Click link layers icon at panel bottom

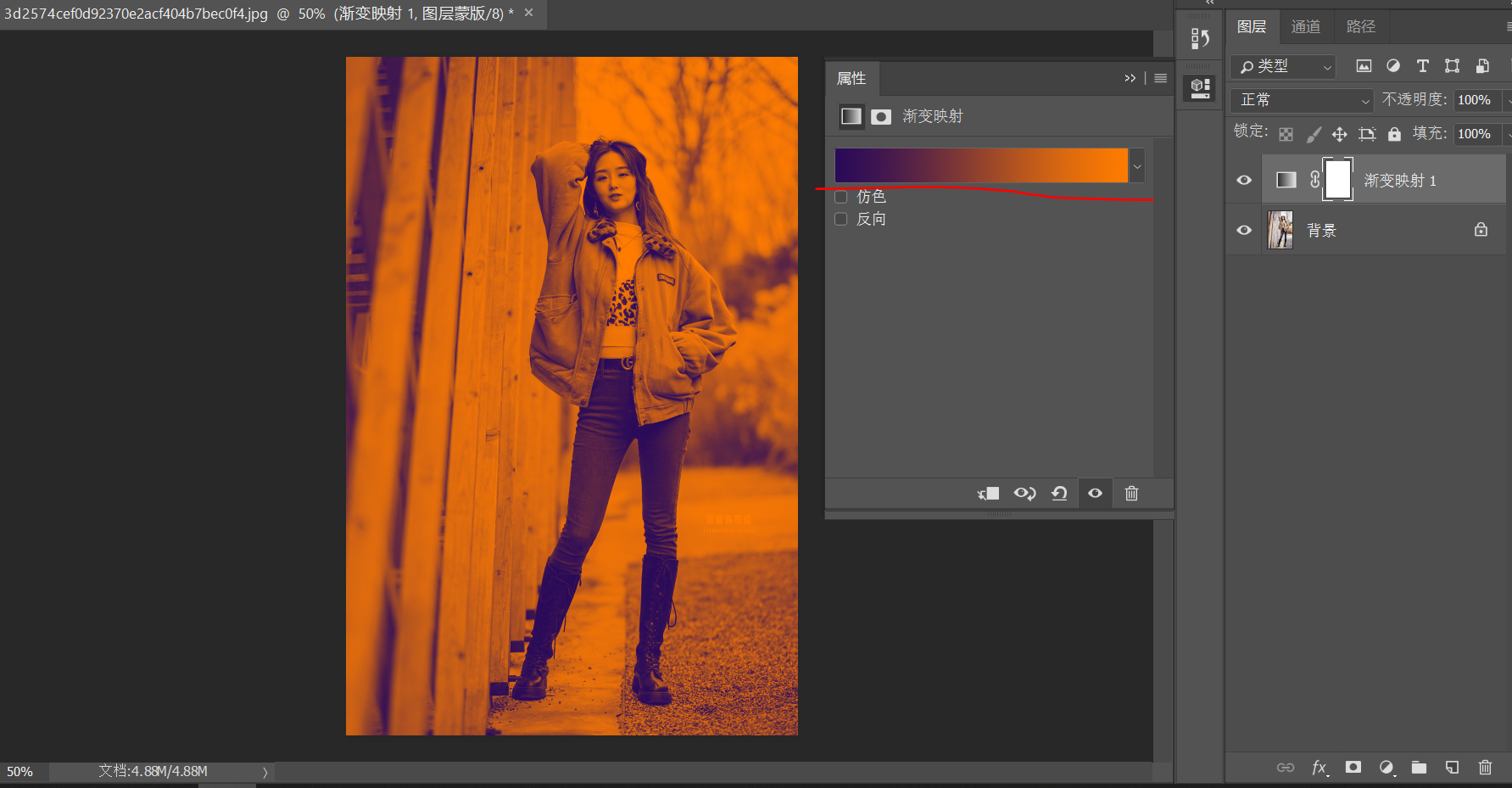[x=1286, y=768]
